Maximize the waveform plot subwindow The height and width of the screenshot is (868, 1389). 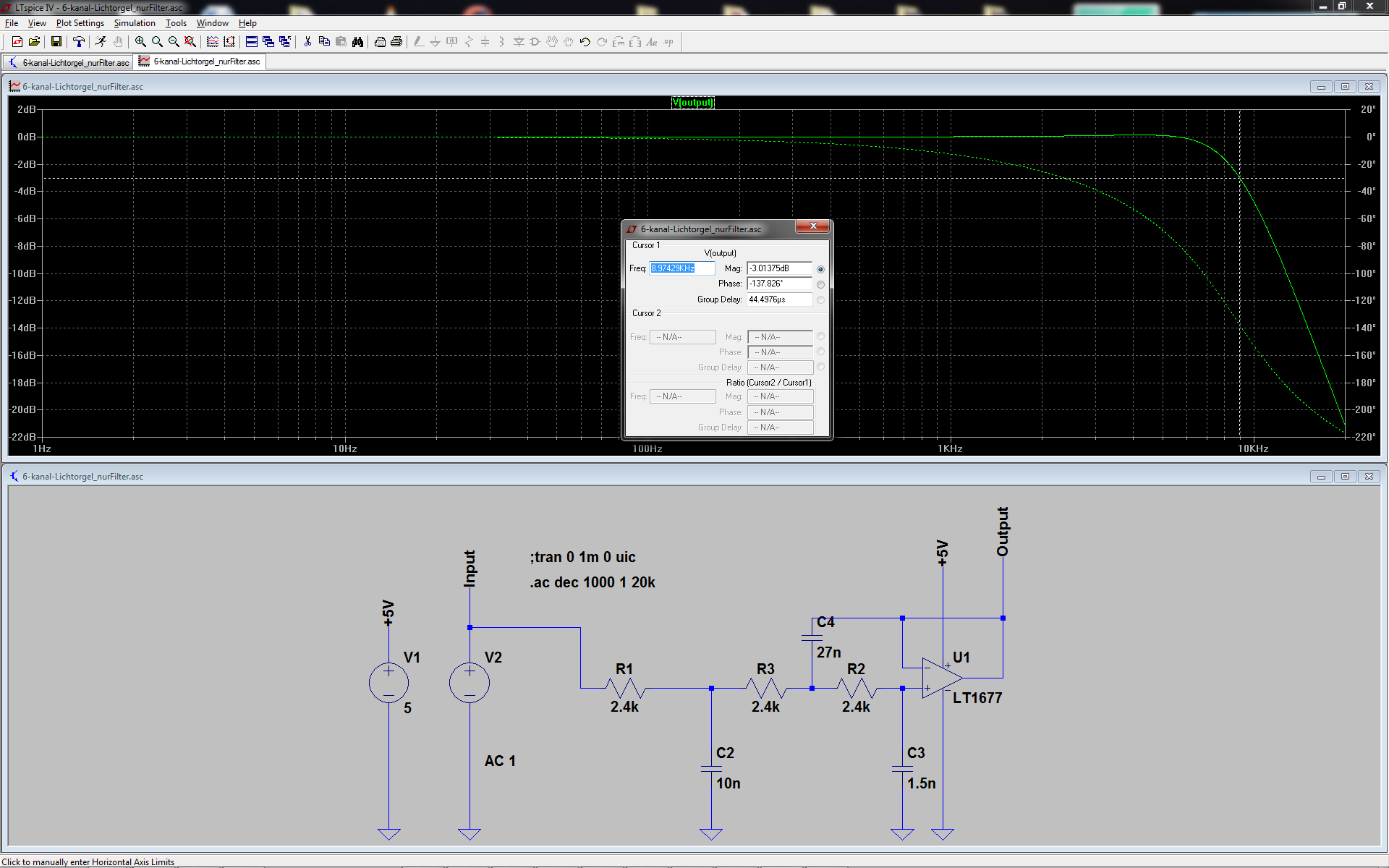tap(1345, 87)
